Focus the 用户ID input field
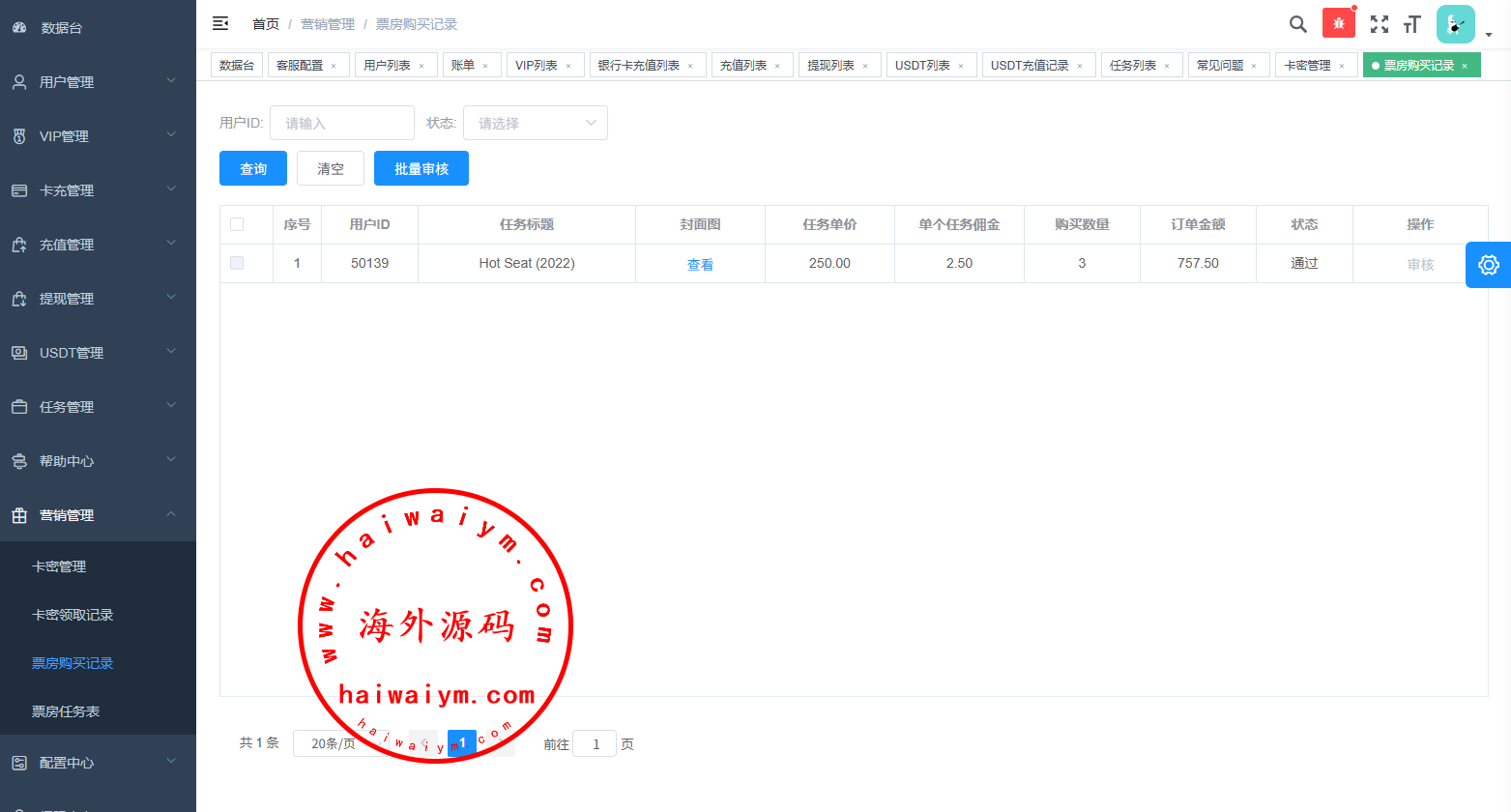This screenshot has width=1511, height=812. point(342,123)
